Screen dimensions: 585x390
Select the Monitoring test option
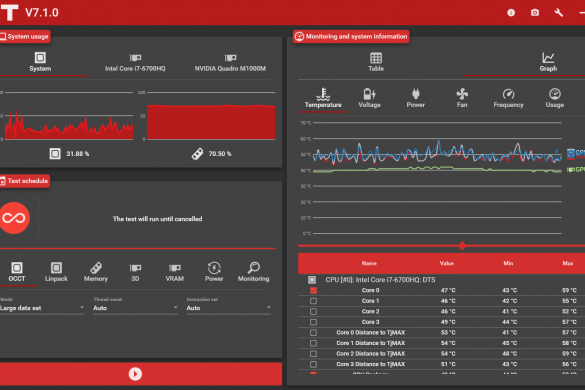(x=253, y=272)
